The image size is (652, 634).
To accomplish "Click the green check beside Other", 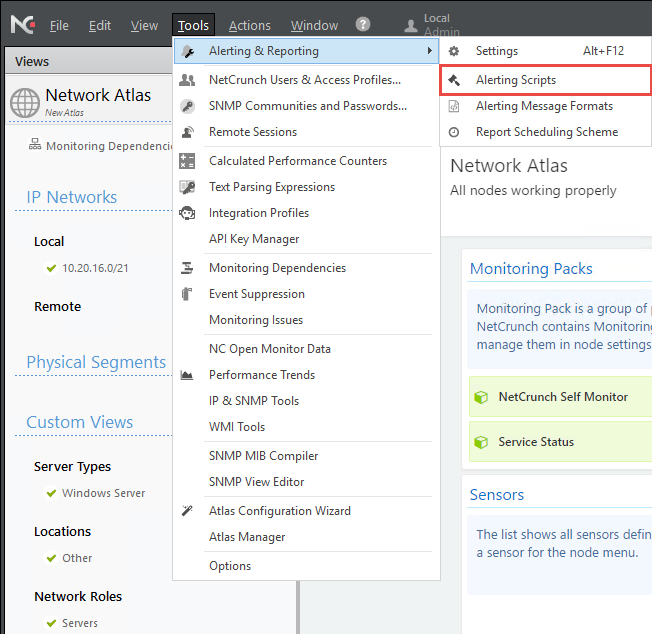I will (51, 558).
